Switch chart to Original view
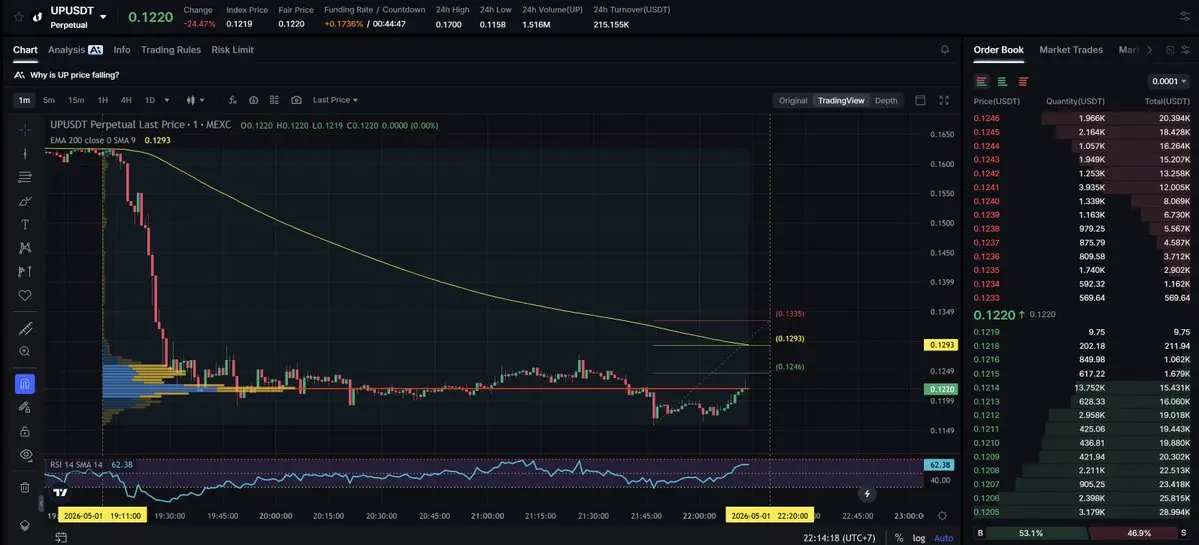 click(x=793, y=100)
